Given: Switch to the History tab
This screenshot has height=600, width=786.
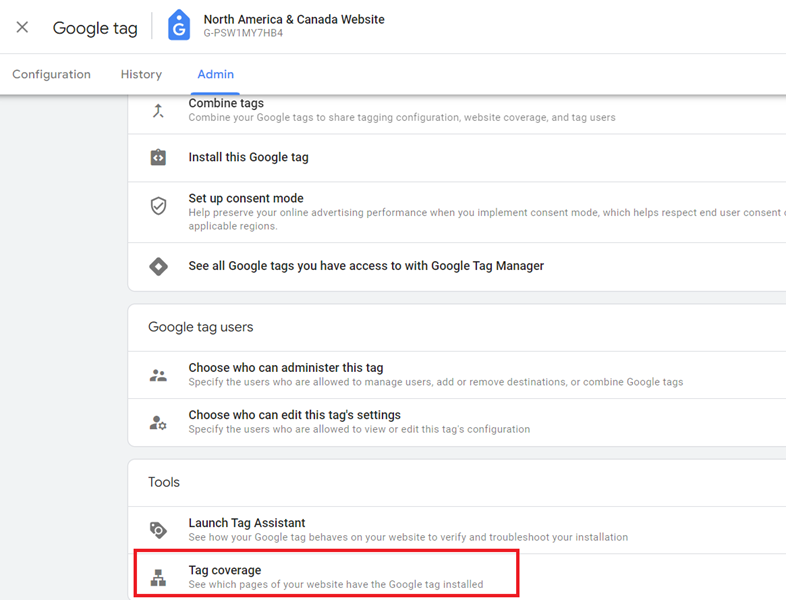Looking at the screenshot, I should tap(141, 74).
